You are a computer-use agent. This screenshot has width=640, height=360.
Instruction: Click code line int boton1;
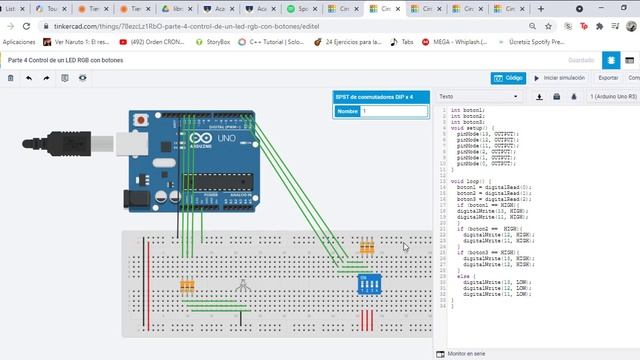468,110
